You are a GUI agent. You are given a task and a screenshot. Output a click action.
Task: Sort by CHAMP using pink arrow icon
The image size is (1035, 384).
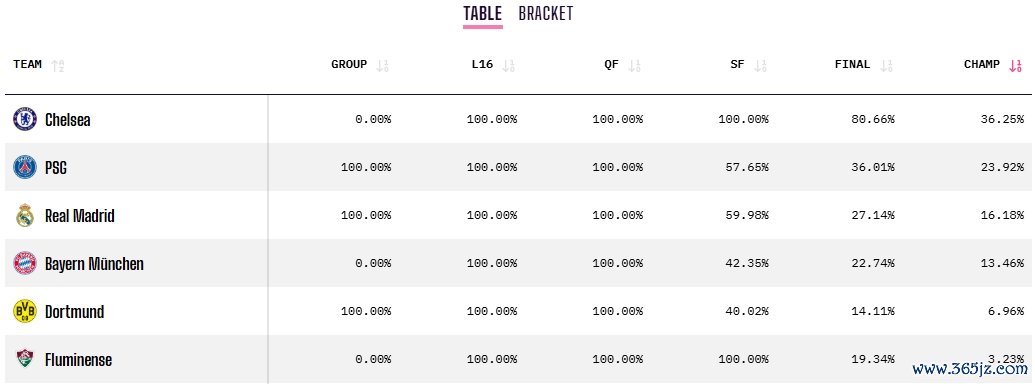tap(1015, 65)
